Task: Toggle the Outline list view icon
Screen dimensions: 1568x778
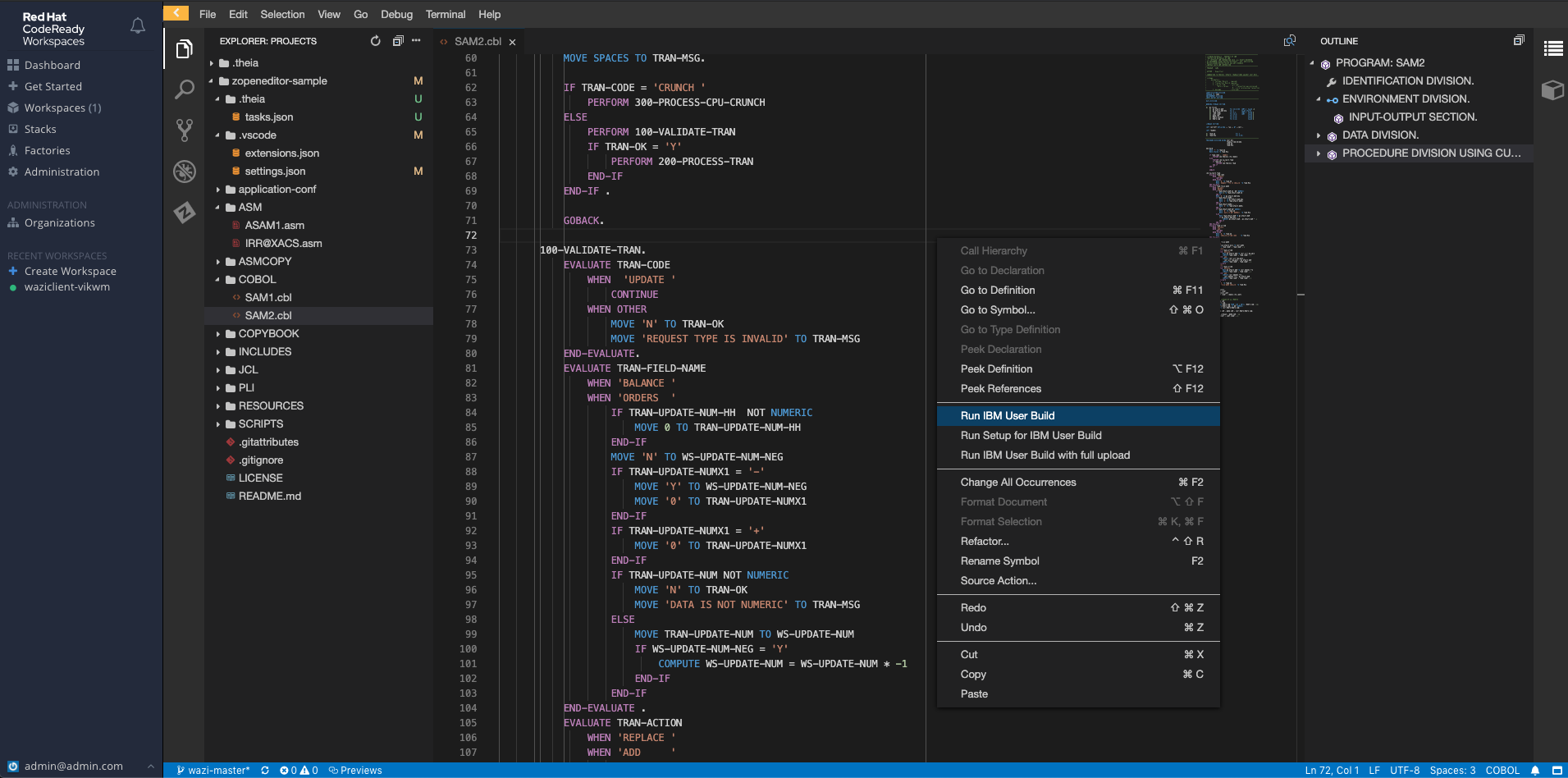Action: [1552, 49]
